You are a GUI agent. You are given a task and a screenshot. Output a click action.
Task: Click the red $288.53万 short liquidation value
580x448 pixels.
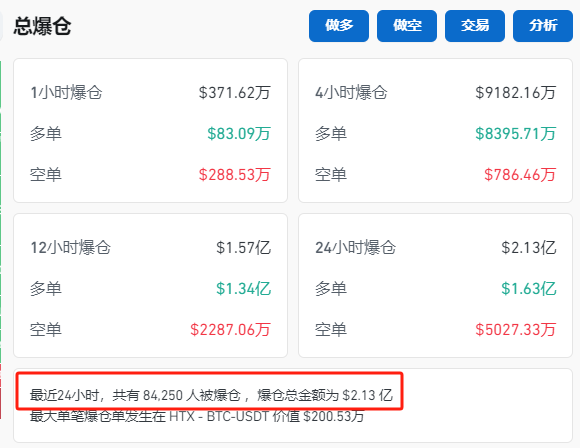pyautogui.click(x=235, y=175)
